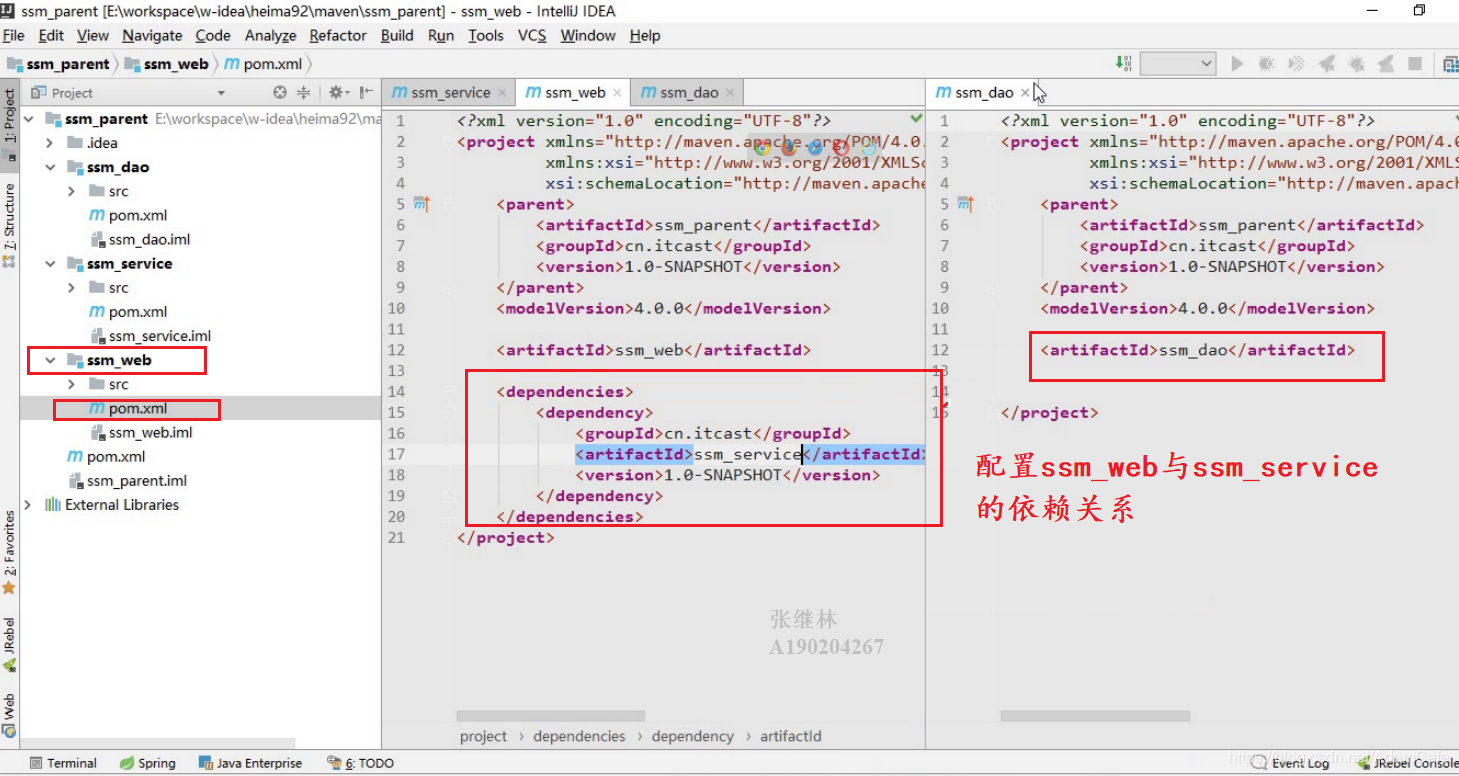Open the Project panel settings gear

tap(337, 92)
